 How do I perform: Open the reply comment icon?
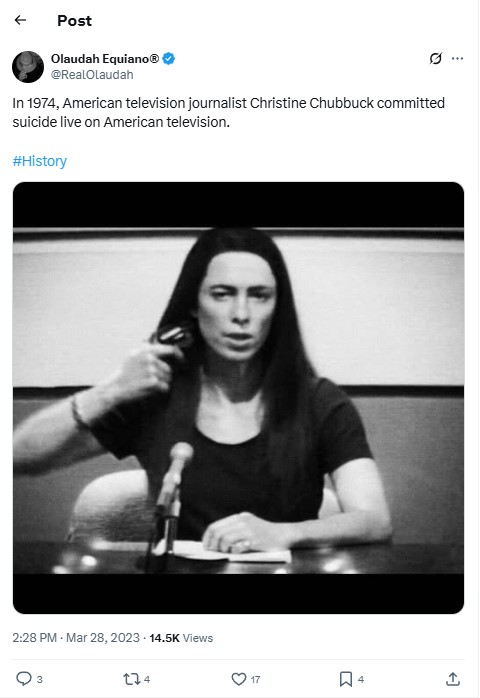pos(24,678)
